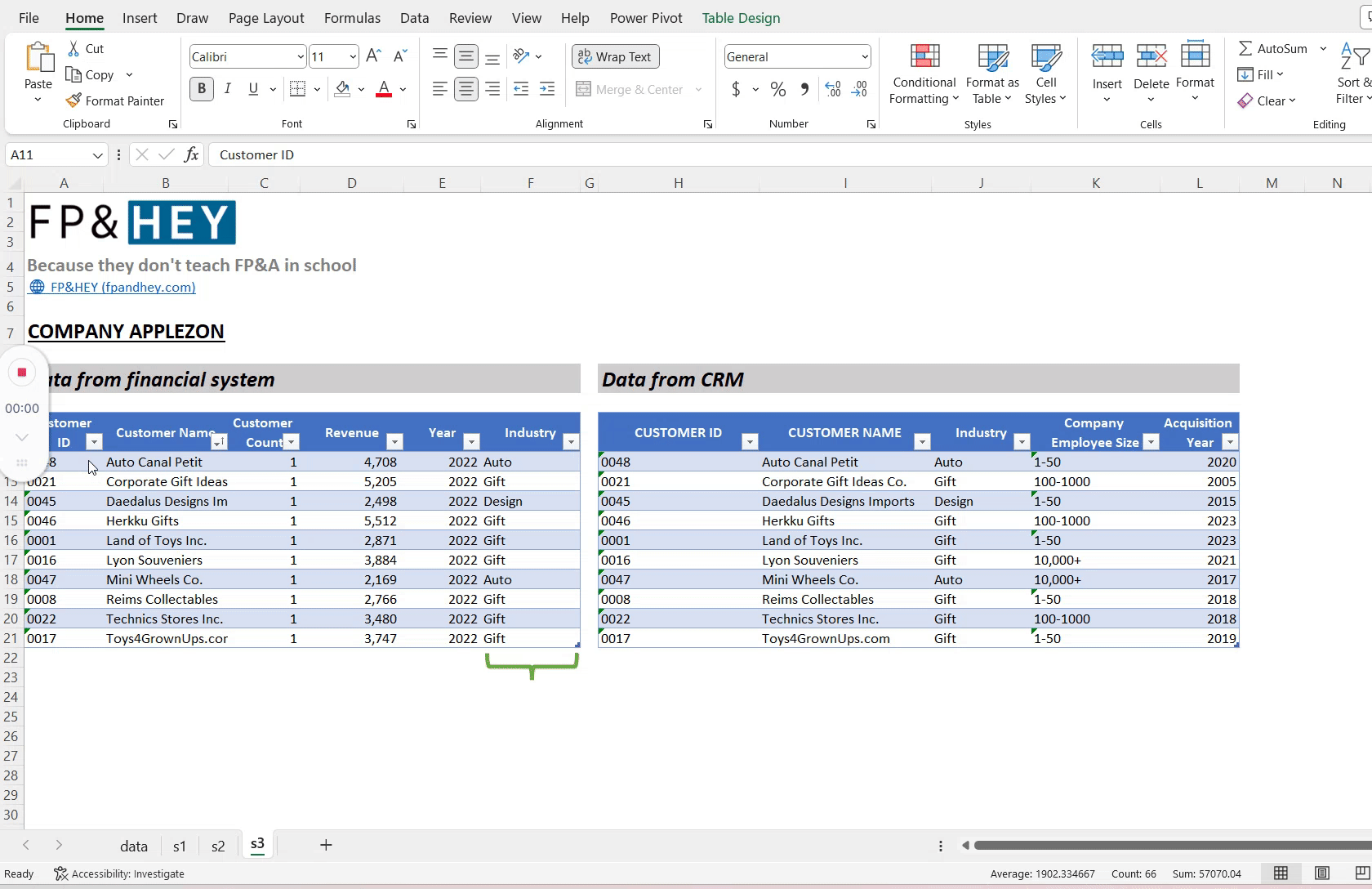Click the horizontal scrollbar thumb
Image resolution: width=1372 pixels, height=889 pixels.
point(1173,845)
